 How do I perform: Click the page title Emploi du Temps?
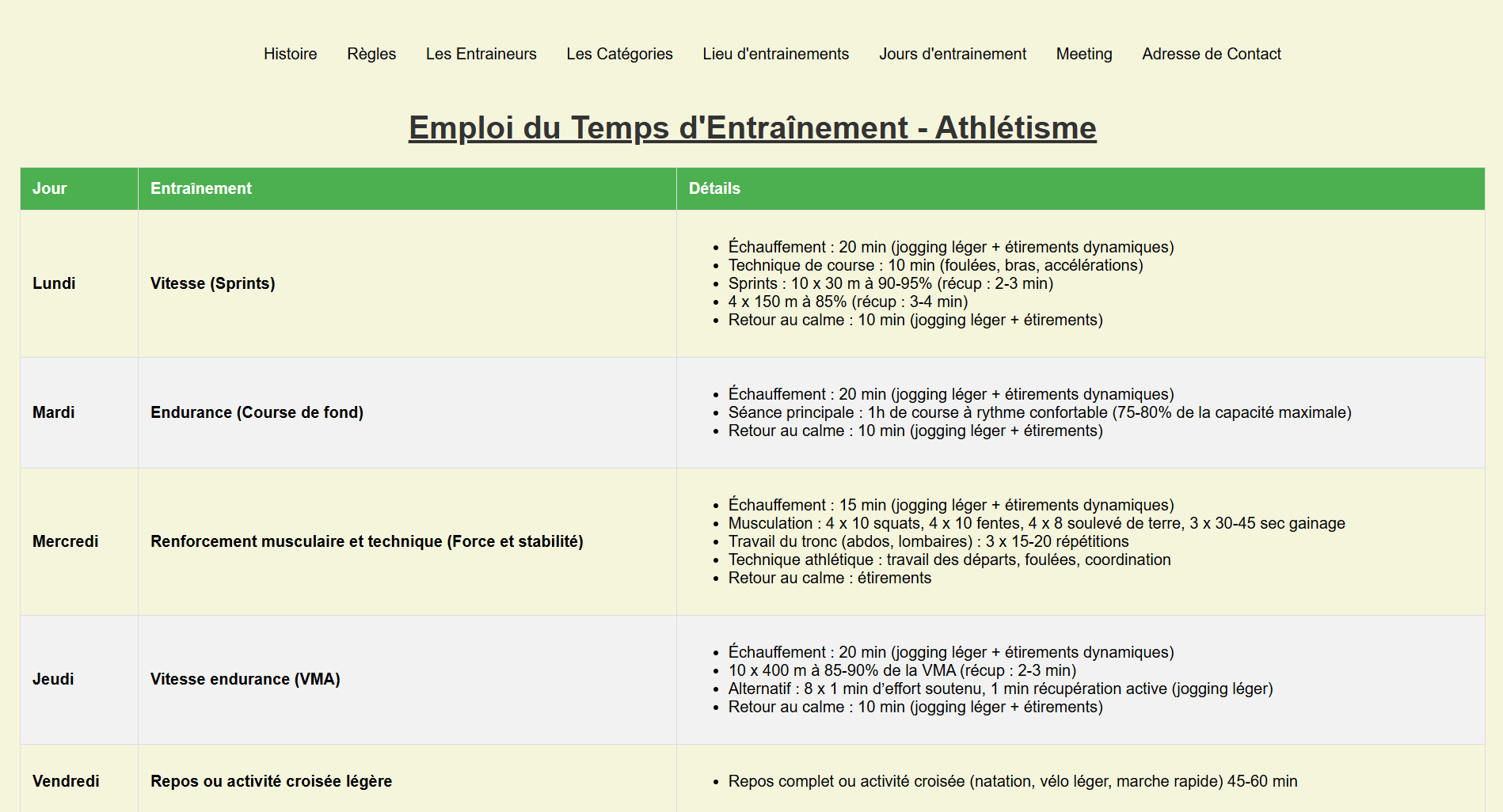pyautogui.click(x=751, y=127)
